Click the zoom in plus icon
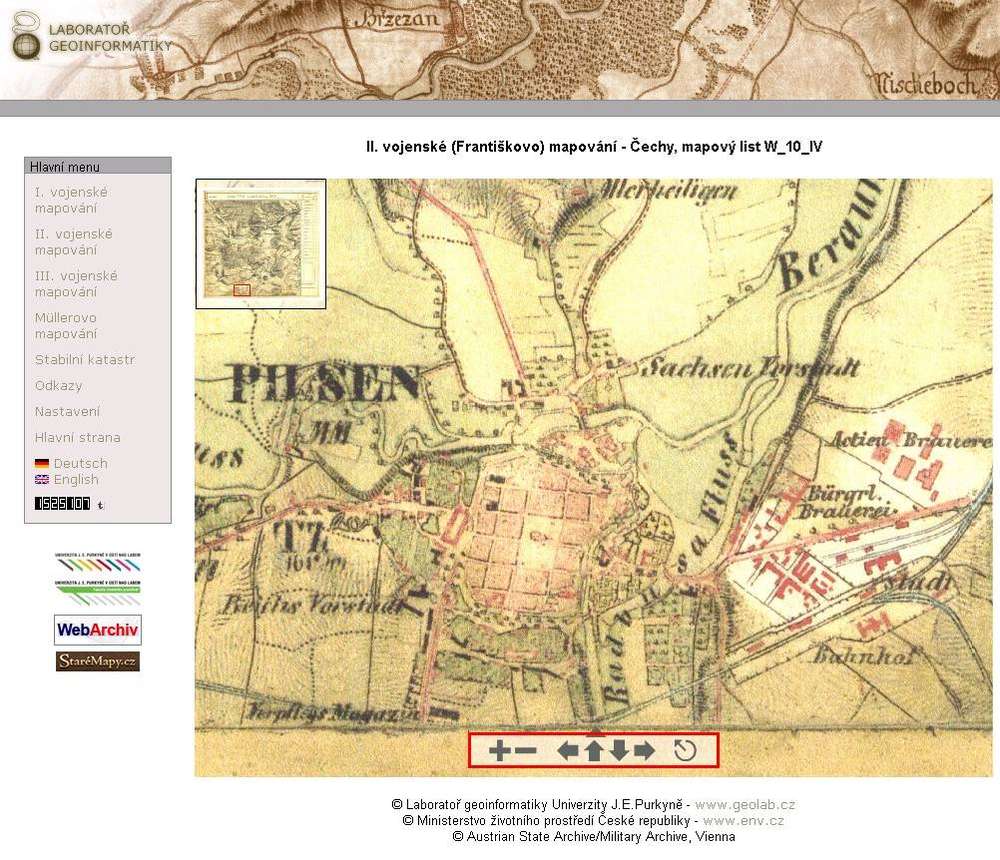This screenshot has width=1000, height=860. pos(499,751)
